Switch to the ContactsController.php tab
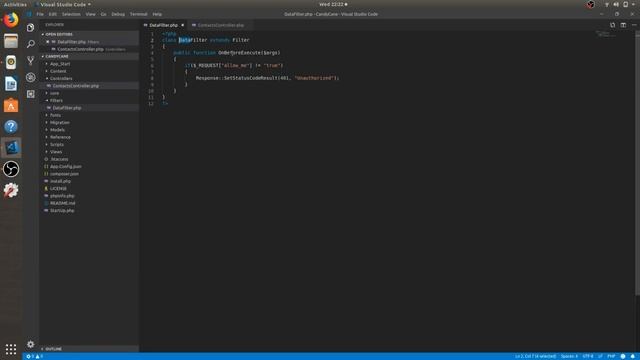 [220, 25]
